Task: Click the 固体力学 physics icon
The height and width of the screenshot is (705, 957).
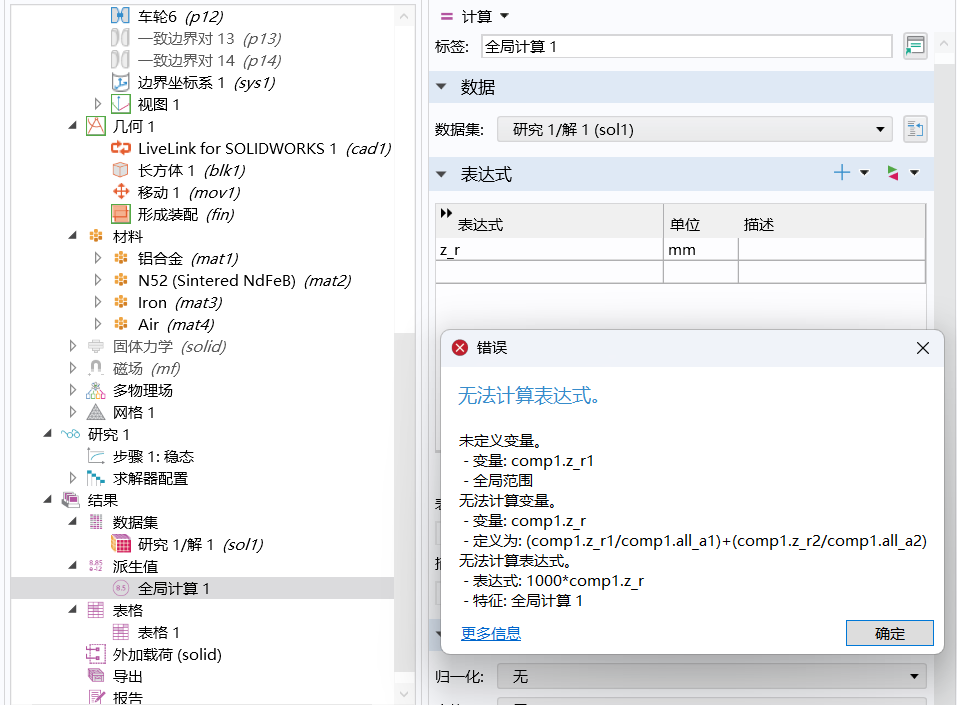Action: [x=96, y=346]
